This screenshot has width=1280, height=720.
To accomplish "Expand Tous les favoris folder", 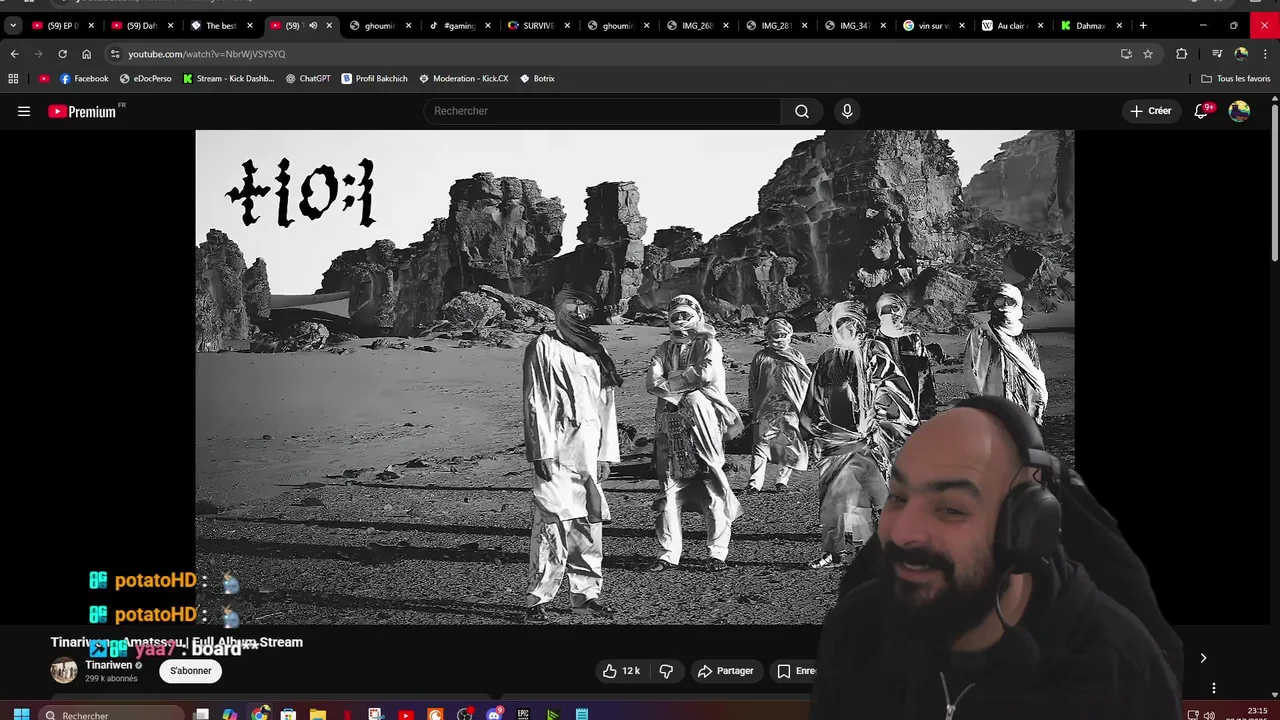I will [1235, 78].
